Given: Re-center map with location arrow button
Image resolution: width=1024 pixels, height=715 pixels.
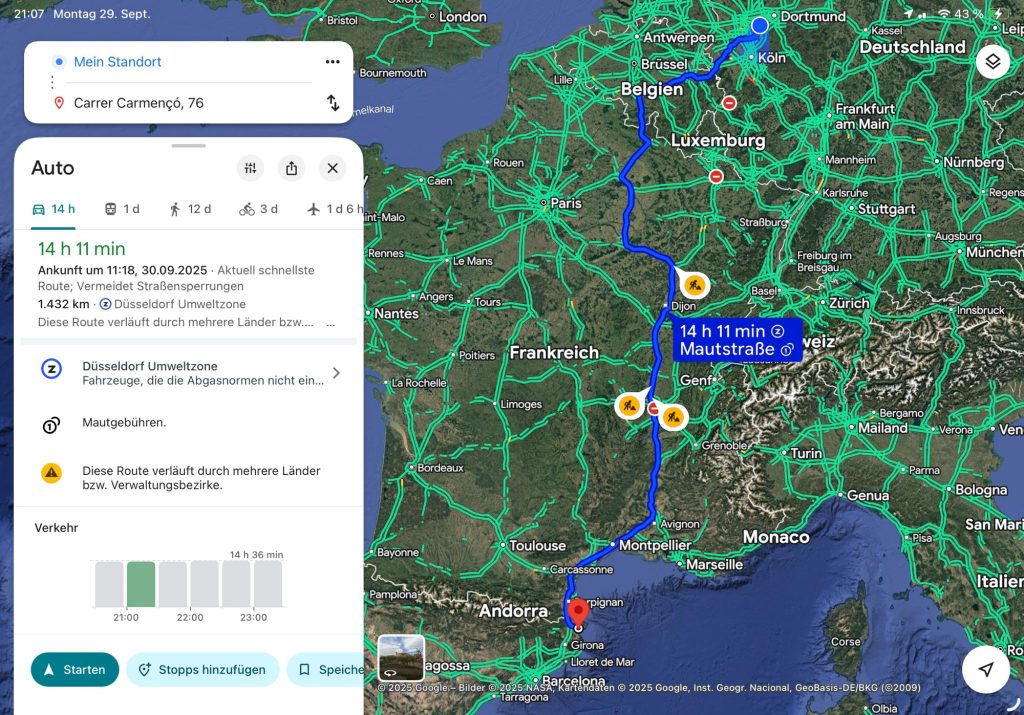Looking at the screenshot, I should pyautogui.click(x=986, y=670).
